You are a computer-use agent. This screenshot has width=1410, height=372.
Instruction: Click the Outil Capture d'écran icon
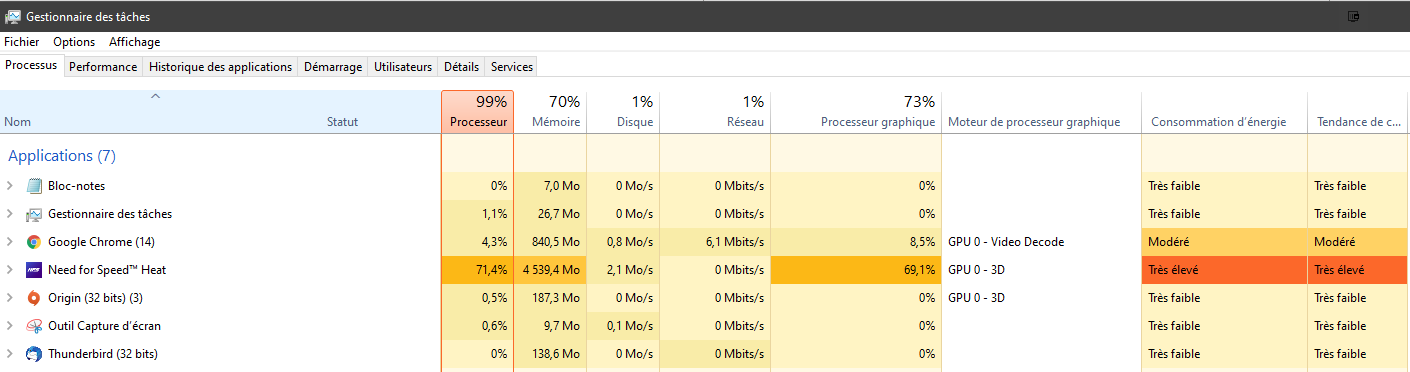pos(34,326)
